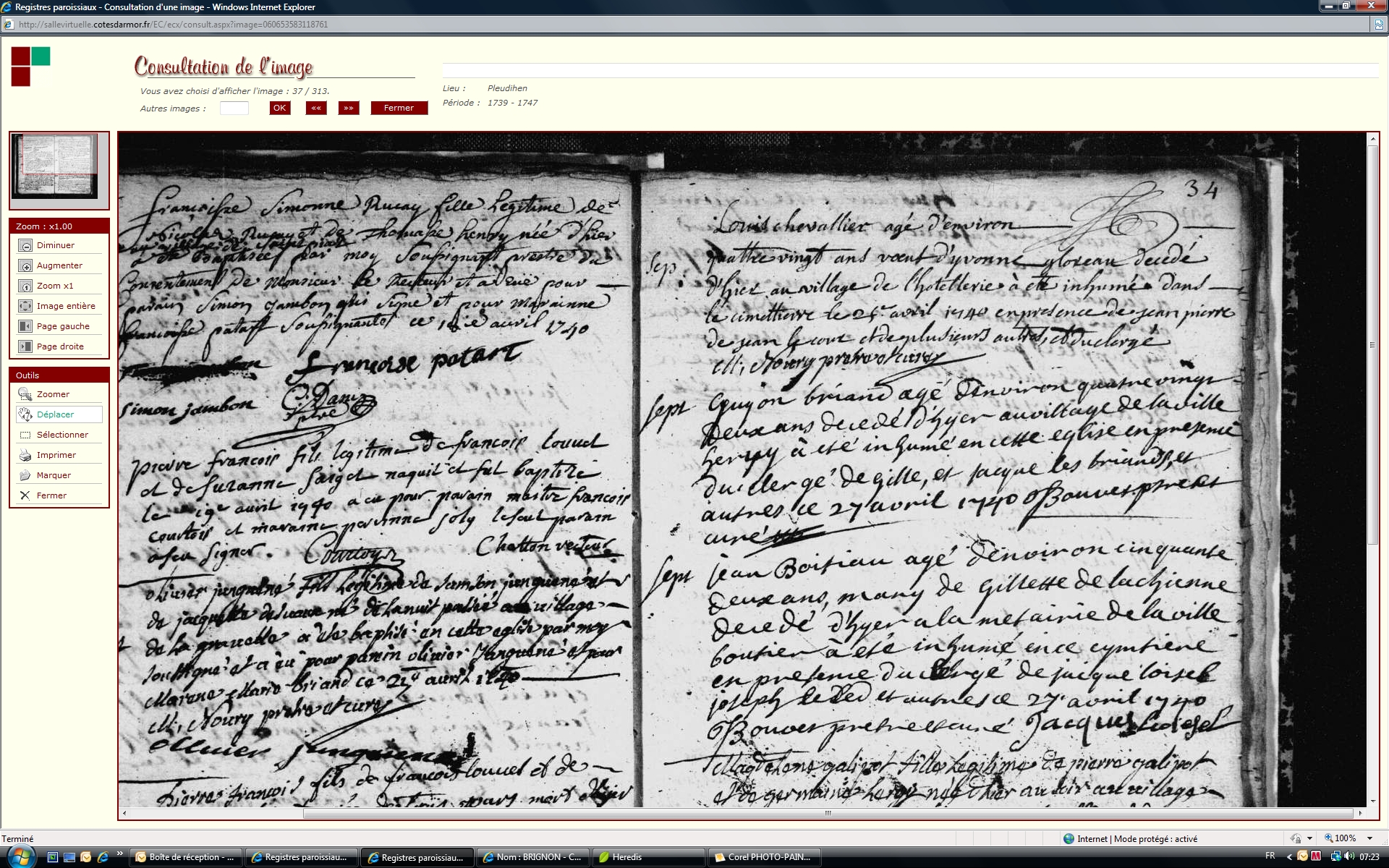The width and height of the screenshot is (1389, 868).
Task: Click the Autres images number field
Action: pos(234,109)
